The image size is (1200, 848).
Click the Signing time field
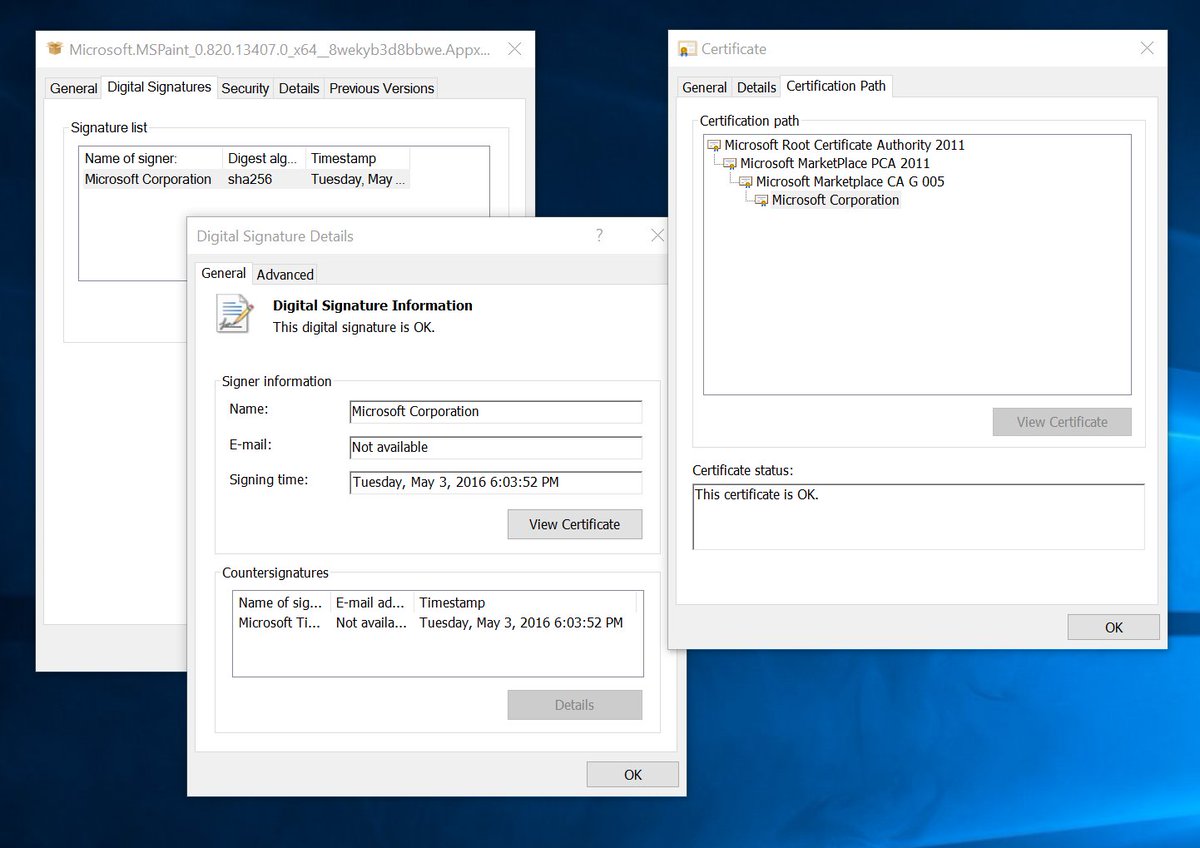(495, 482)
